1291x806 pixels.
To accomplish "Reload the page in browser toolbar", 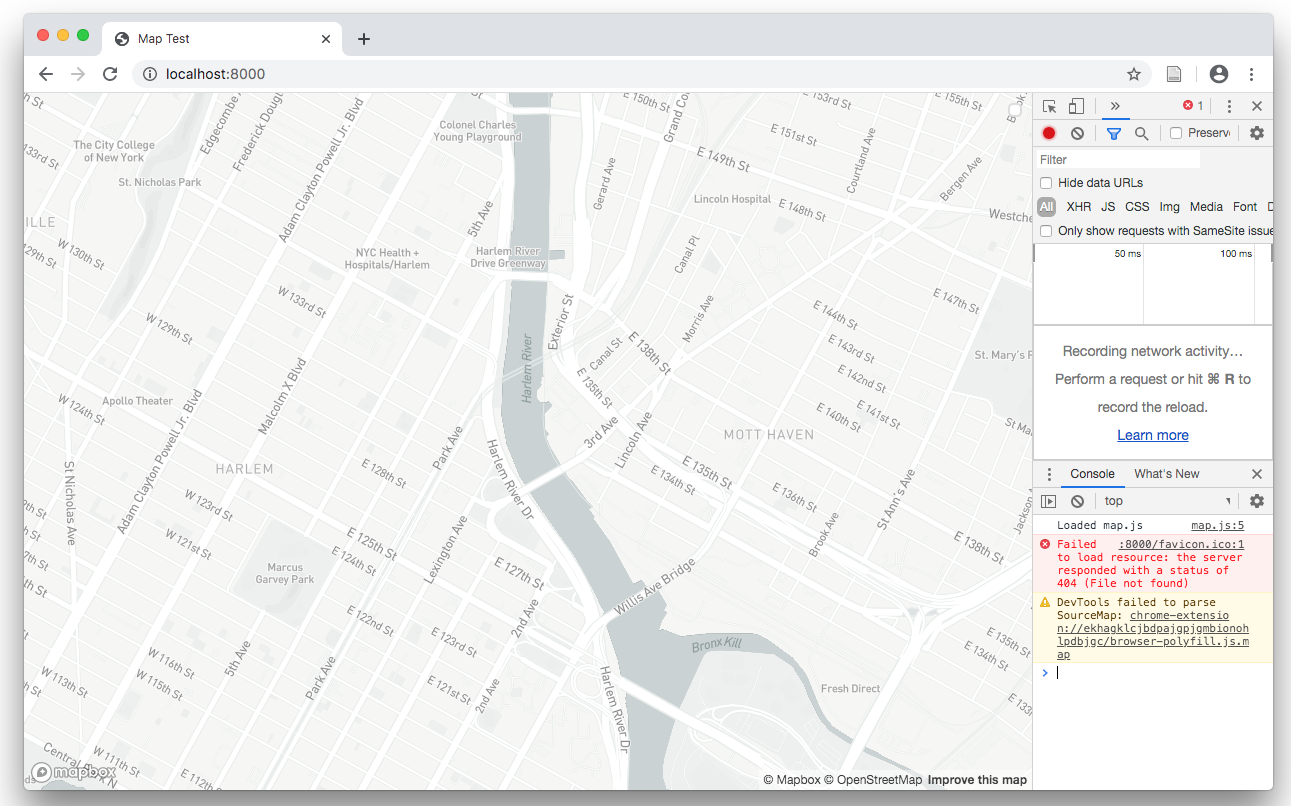I will point(110,74).
